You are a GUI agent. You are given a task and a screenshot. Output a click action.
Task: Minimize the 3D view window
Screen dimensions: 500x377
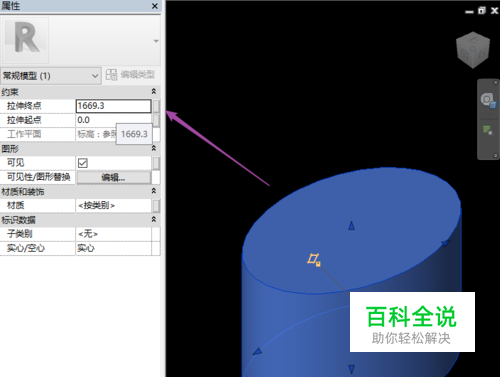(469, 12)
